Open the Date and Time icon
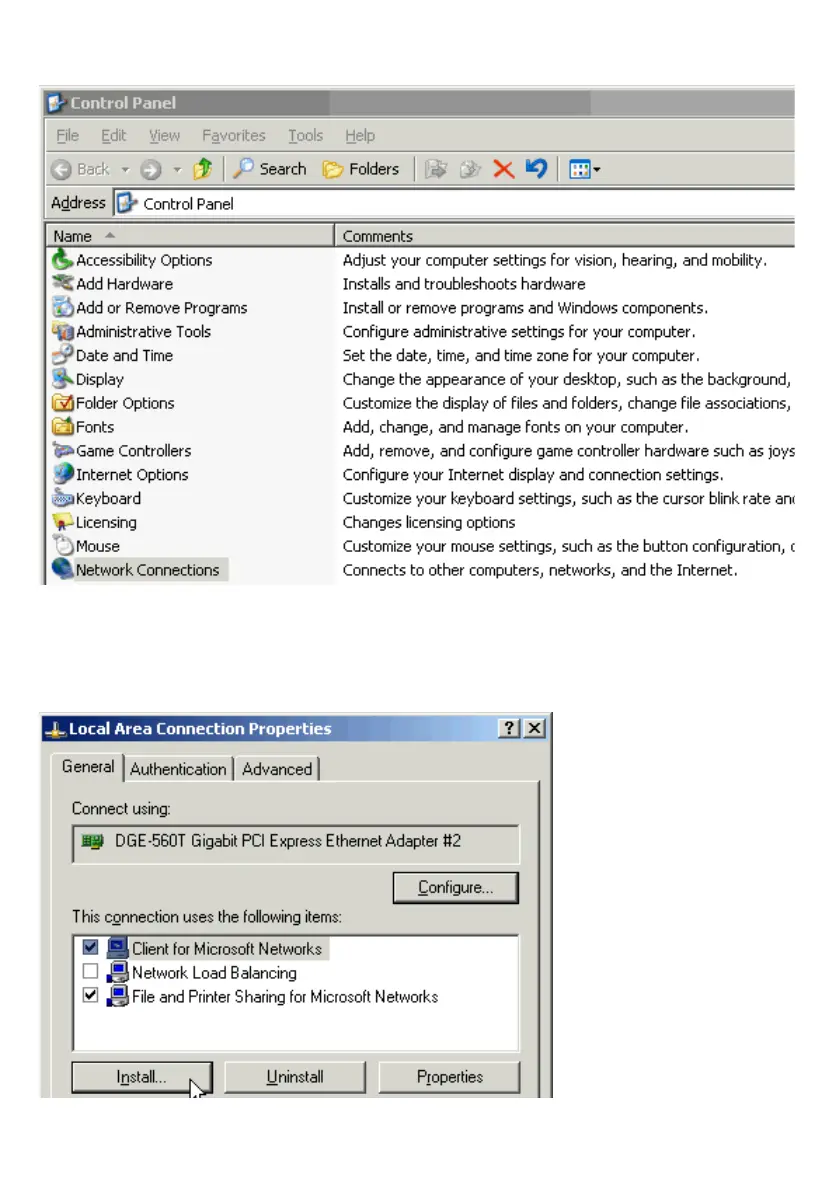The image size is (838, 1188). [62, 355]
